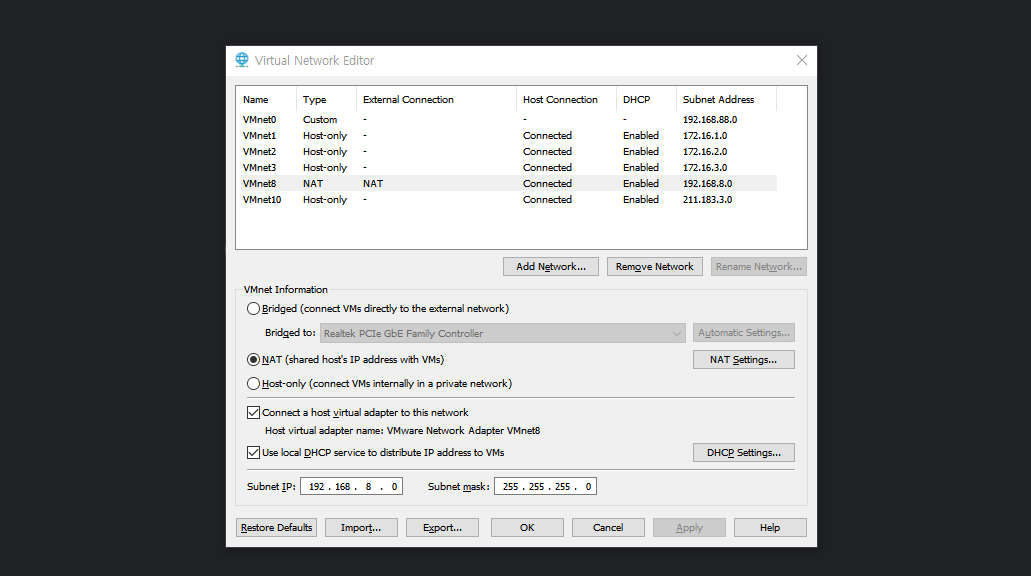Viewport: 1031px width, 576px height.
Task: Open NAT Settings
Action: [x=744, y=360]
